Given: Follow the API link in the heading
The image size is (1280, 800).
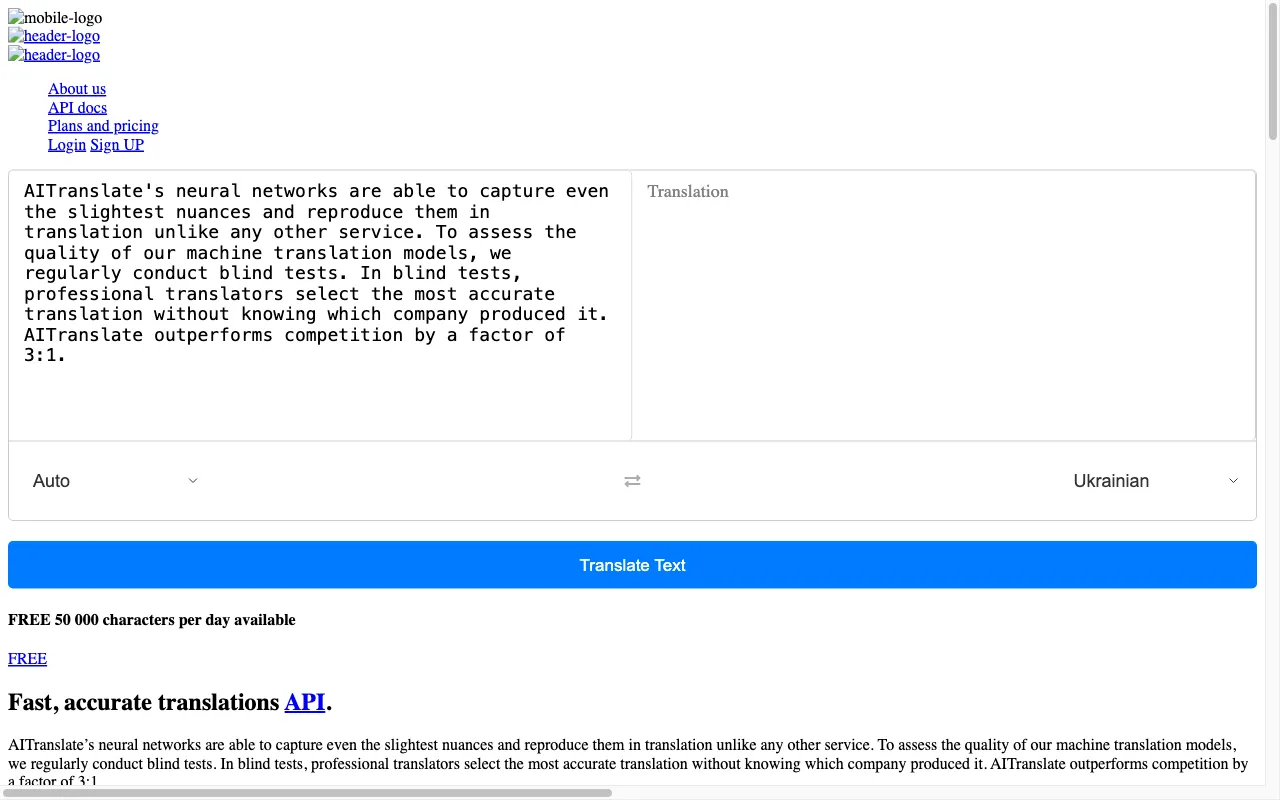Looking at the screenshot, I should point(305,702).
